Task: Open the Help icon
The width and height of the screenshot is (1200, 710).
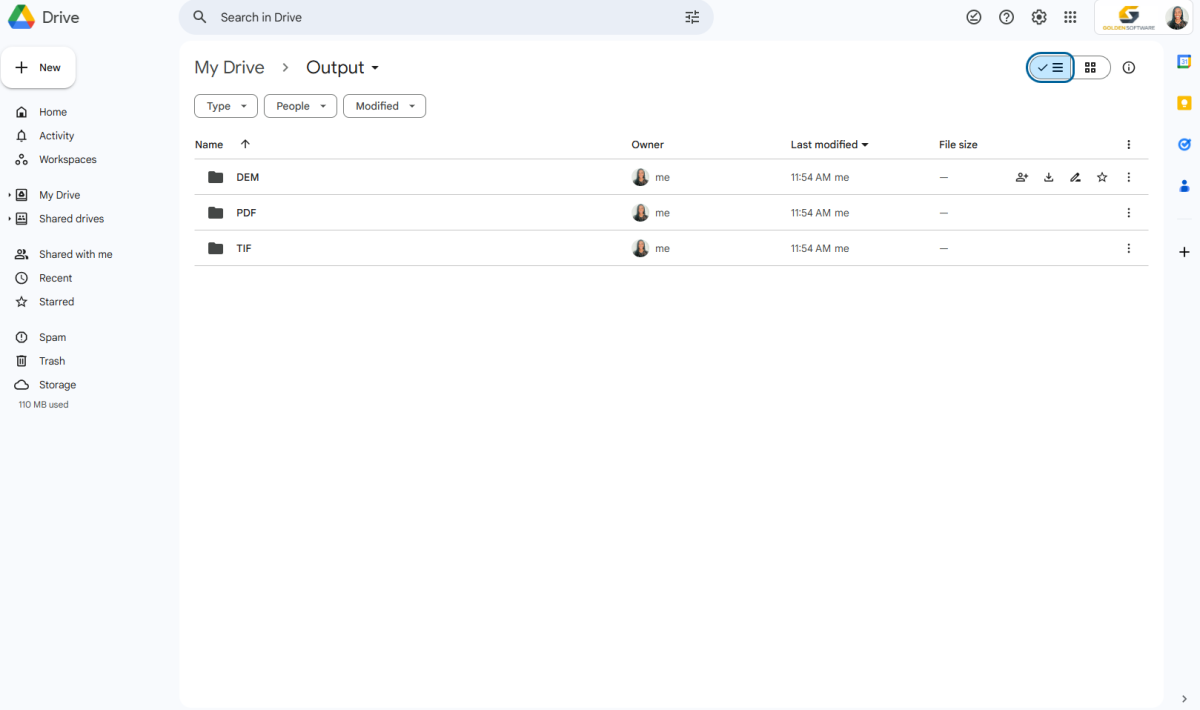Action: pos(1006,17)
